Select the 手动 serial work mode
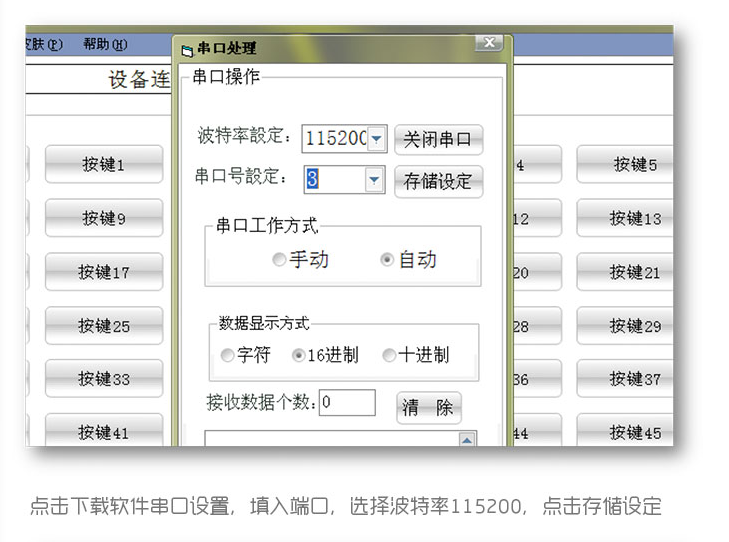This screenshot has height=542, width=729. click(x=279, y=260)
